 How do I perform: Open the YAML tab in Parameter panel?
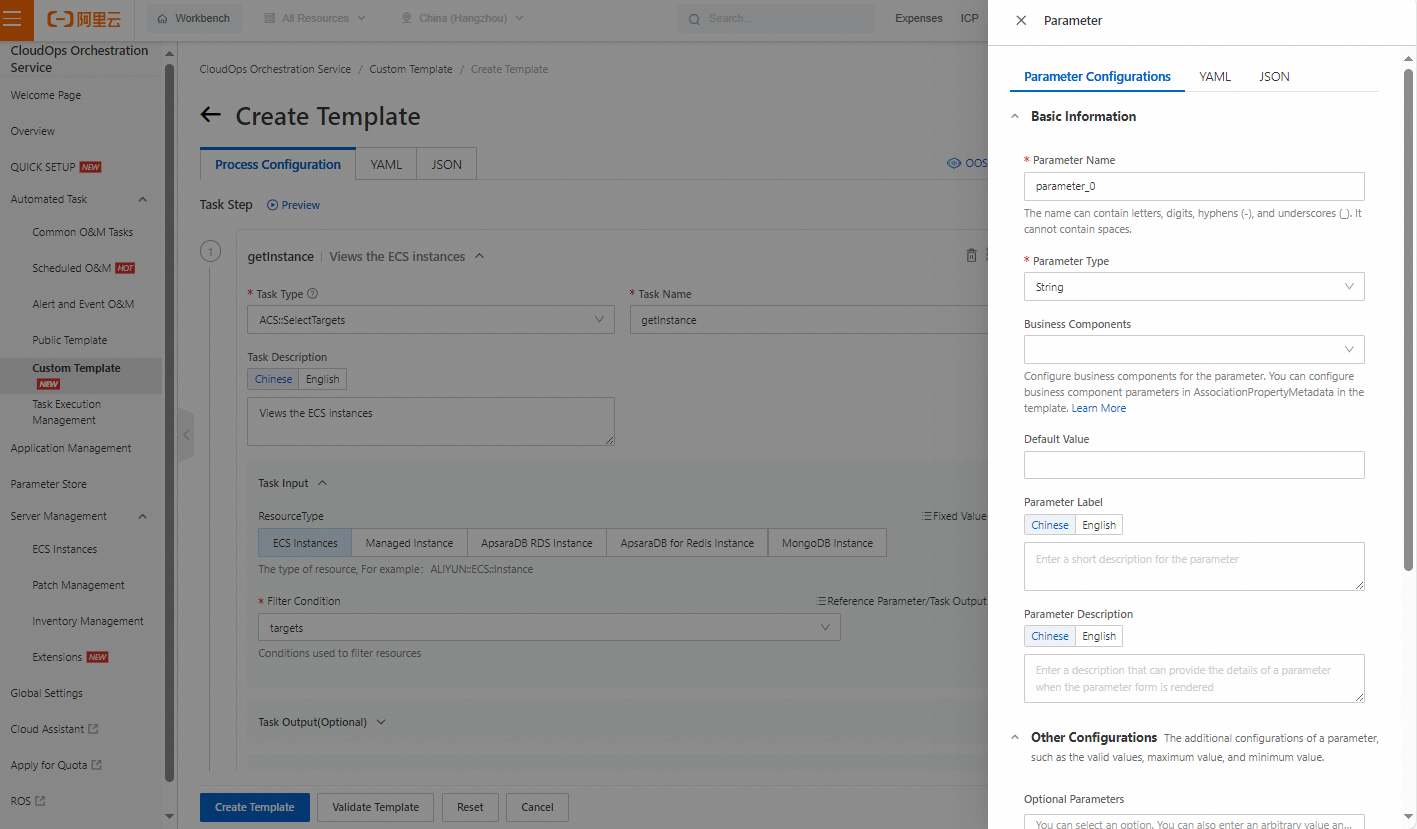pos(1215,76)
